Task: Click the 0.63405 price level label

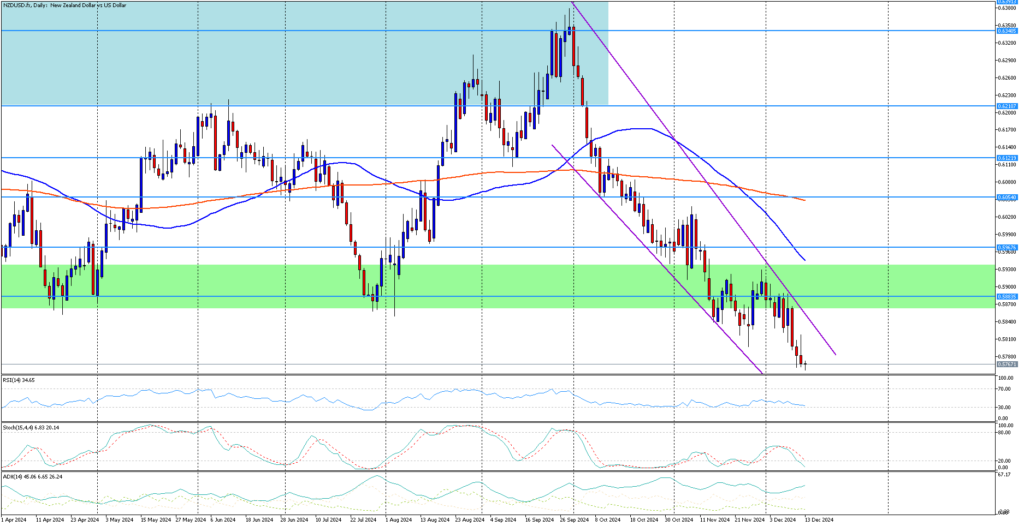Action: pos(1007,31)
